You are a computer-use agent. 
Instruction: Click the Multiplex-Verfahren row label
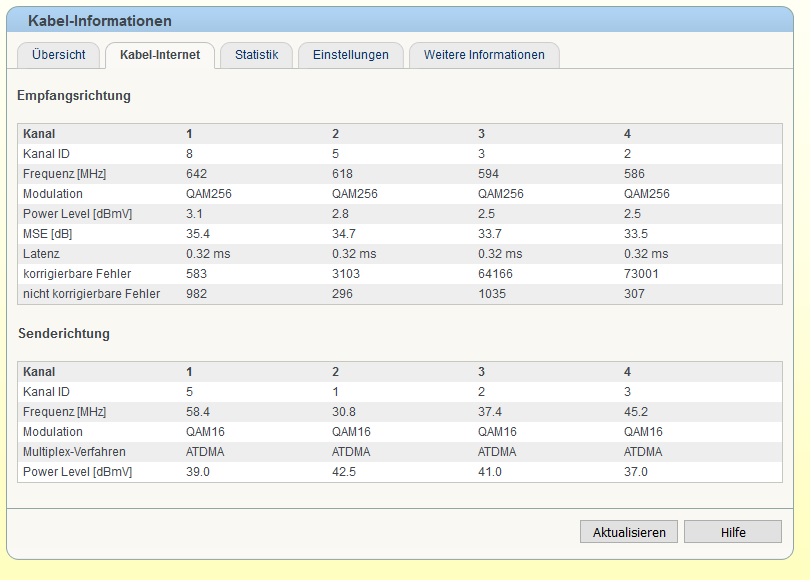72,452
